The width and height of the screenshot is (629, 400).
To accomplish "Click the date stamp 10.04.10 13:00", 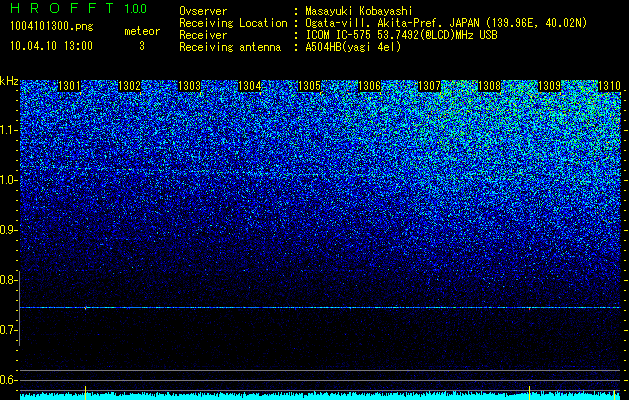I will pyautogui.click(x=51, y=46).
